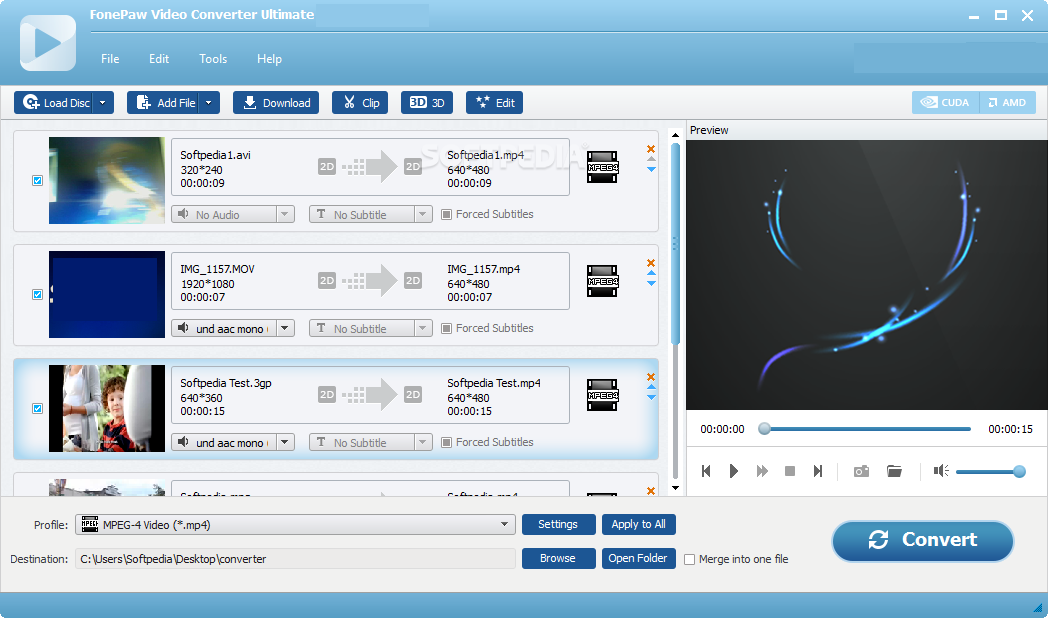Click the 2D to 2D arrow for Softpedia Test.3gp
Image resolution: width=1048 pixels, height=618 pixels.
[370, 395]
